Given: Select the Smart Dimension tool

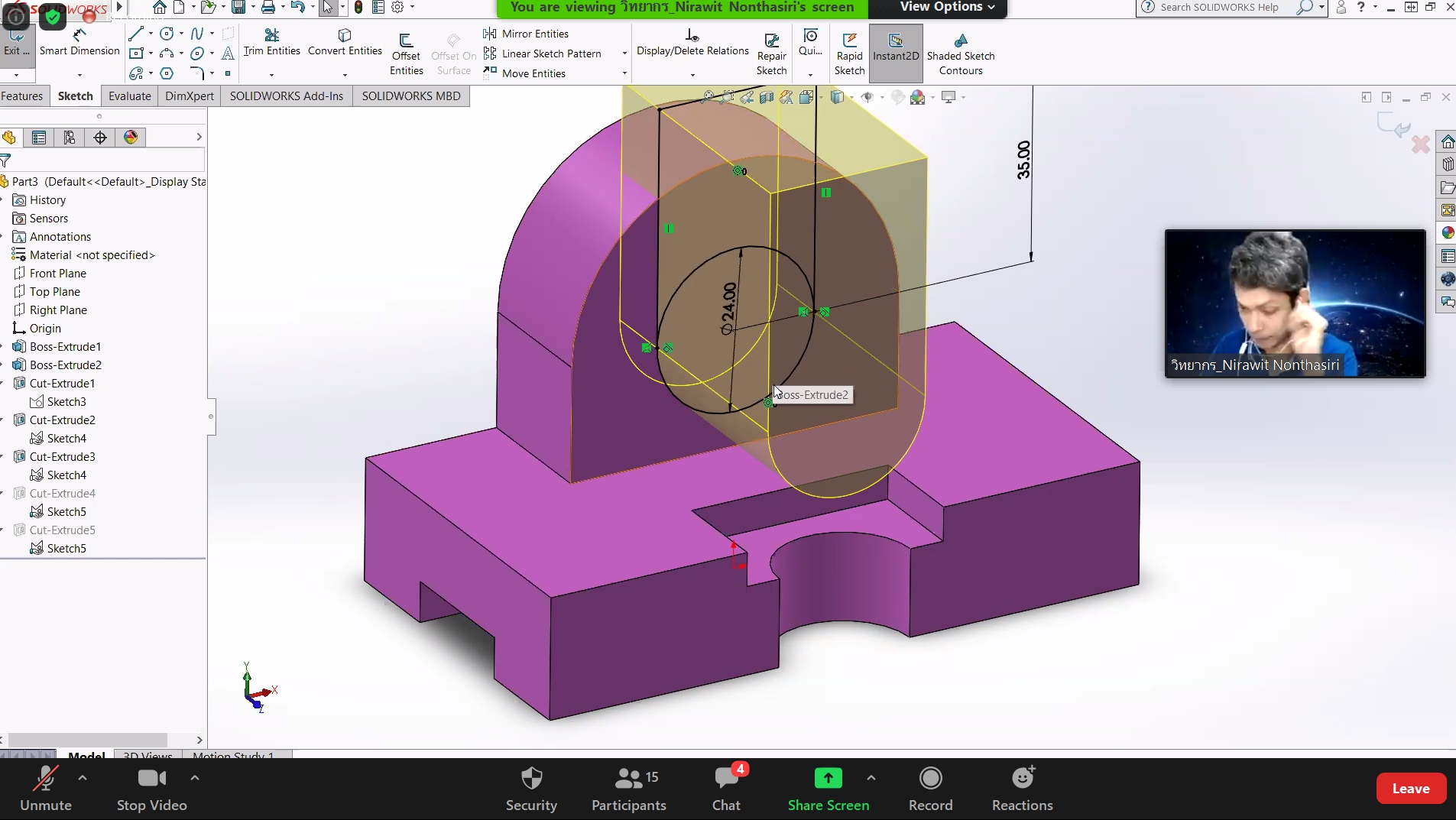Looking at the screenshot, I should pos(79,43).
